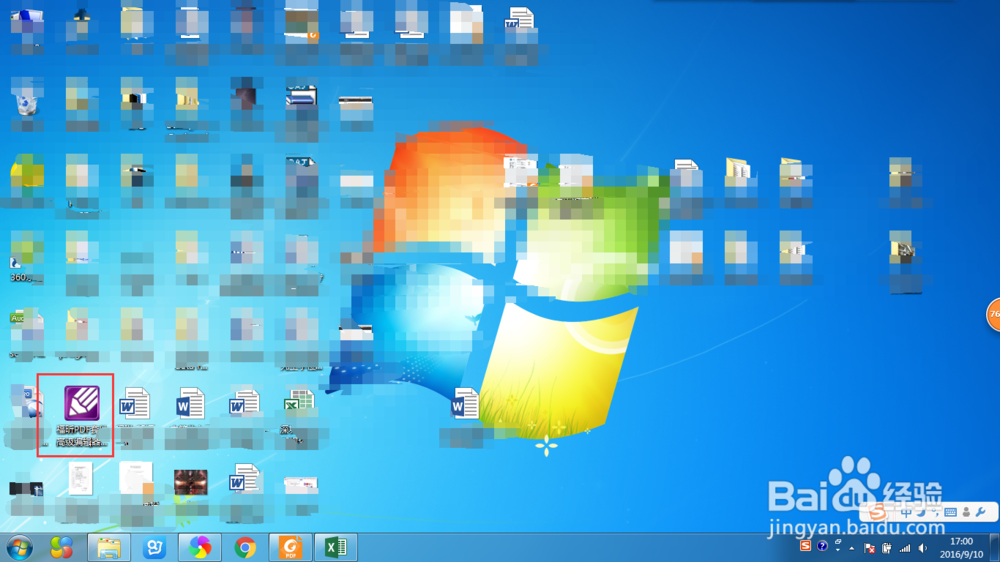Screen dimensions: 1000x562
Task: Click the orange 76 floating ball at screen edge
Action: [994, 314]
